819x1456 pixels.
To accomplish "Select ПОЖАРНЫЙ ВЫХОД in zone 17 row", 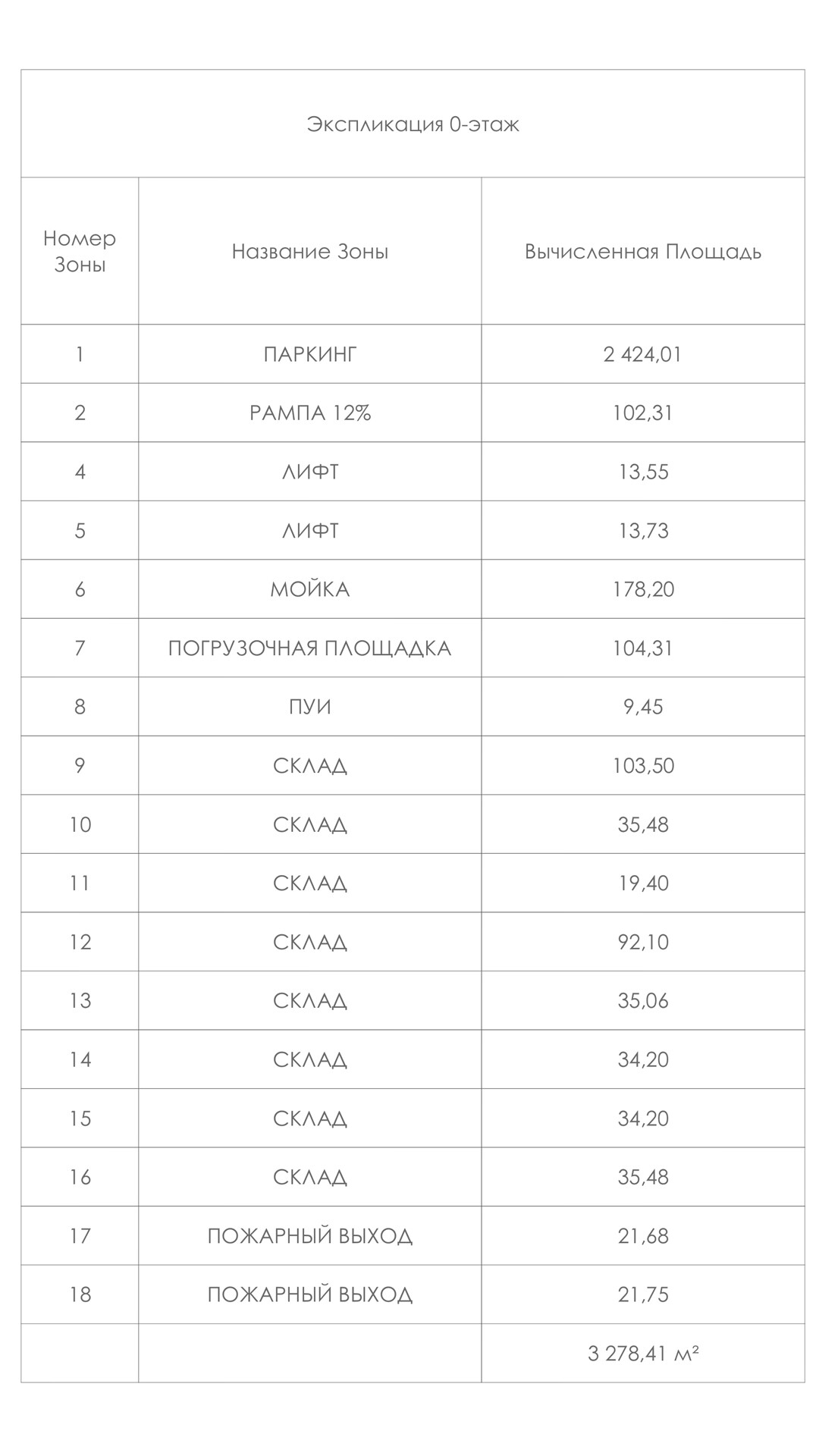I will (x=309, y=1236).
